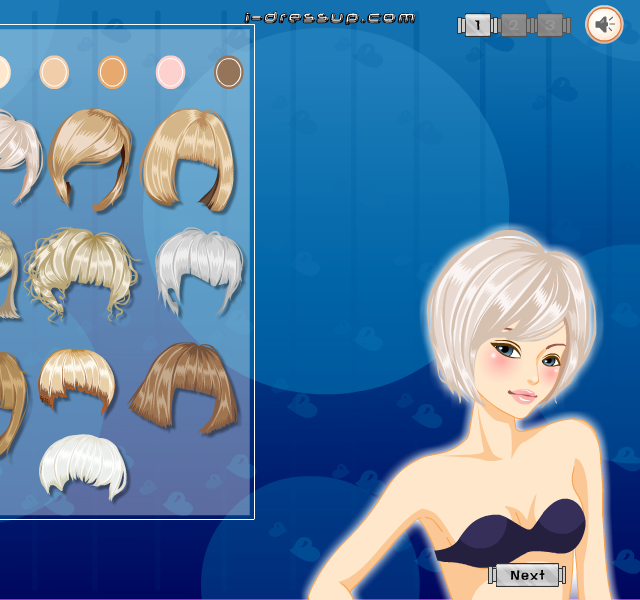Choose the dark brown skin tone swatch
The width and height of the screenshot is (640, 600).
pyautogui.click(x=229, y=72)
